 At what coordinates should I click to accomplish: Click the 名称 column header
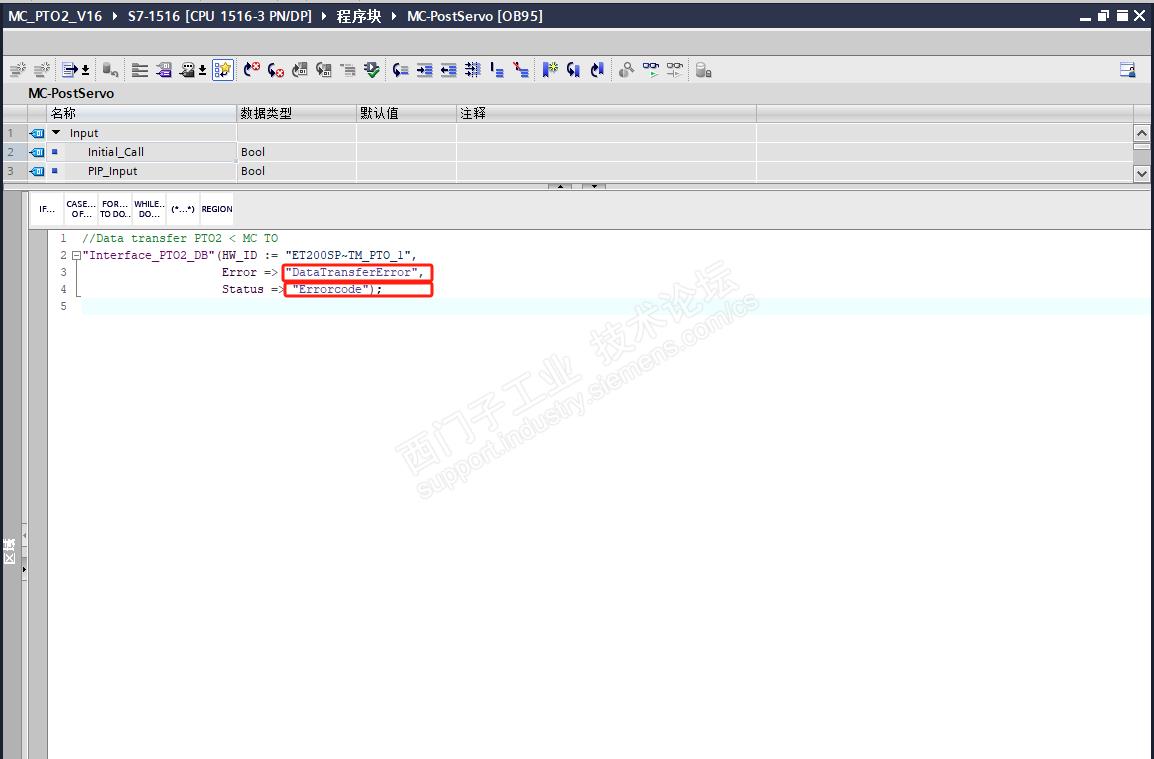click(141, 113)
